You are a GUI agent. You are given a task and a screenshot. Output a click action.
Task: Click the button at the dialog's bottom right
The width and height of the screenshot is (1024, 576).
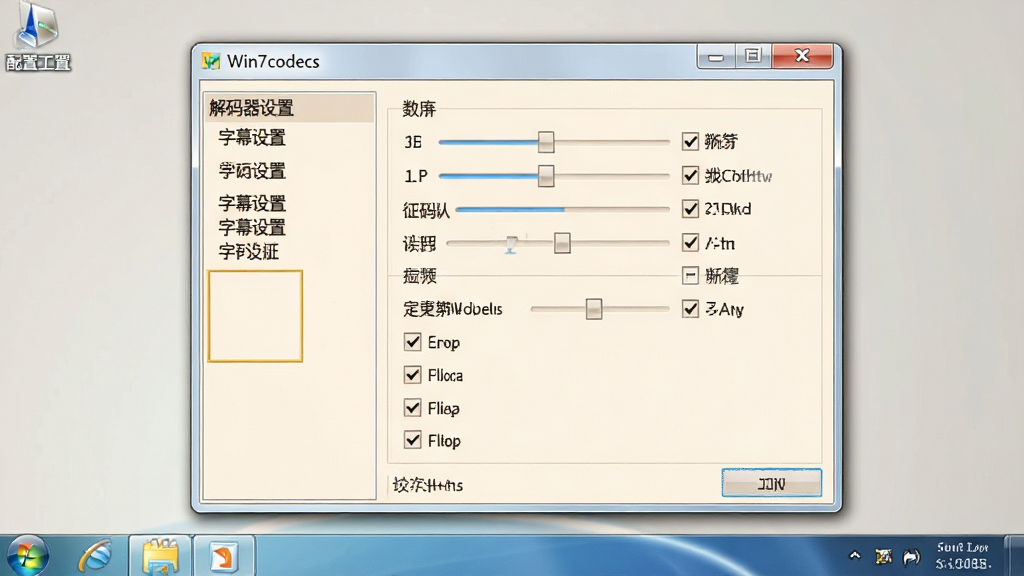coord(771,483)
